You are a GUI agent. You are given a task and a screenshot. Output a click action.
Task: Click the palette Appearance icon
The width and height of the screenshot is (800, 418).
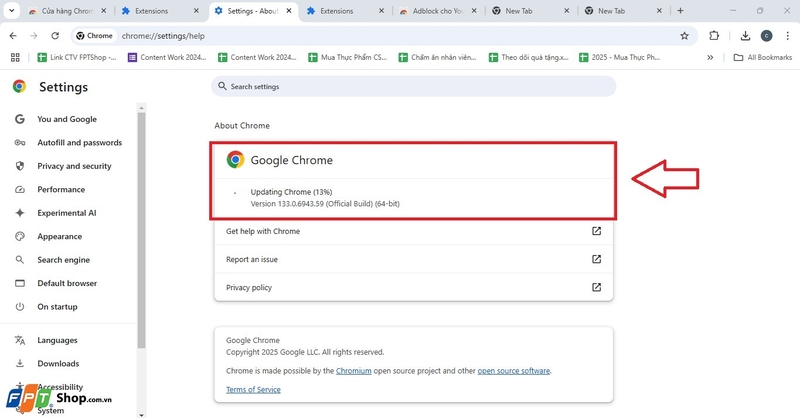click(20, 236)
